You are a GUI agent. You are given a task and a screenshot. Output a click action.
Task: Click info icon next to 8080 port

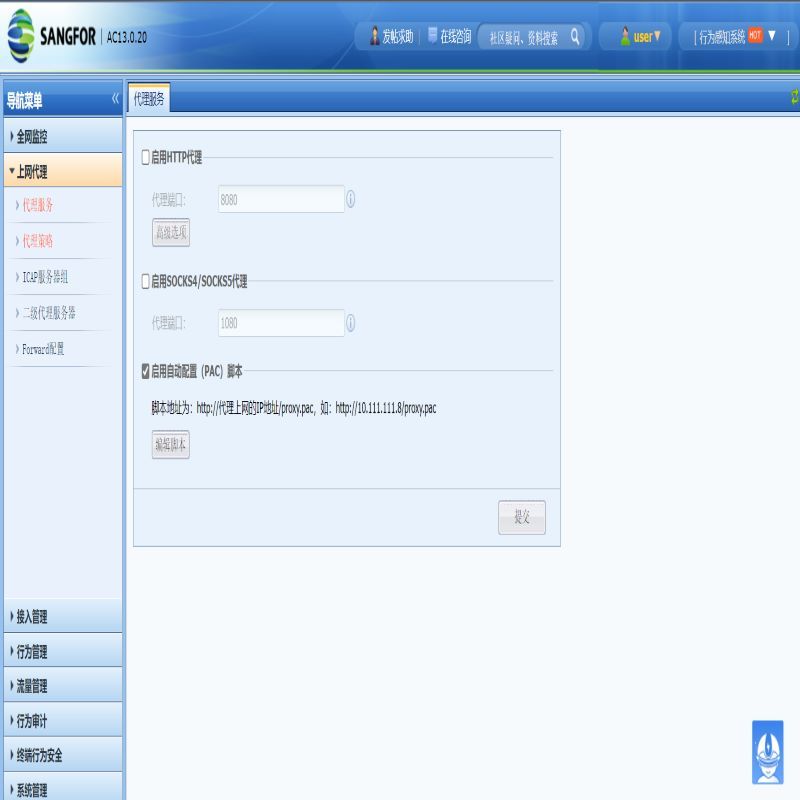tap(351, 199)
